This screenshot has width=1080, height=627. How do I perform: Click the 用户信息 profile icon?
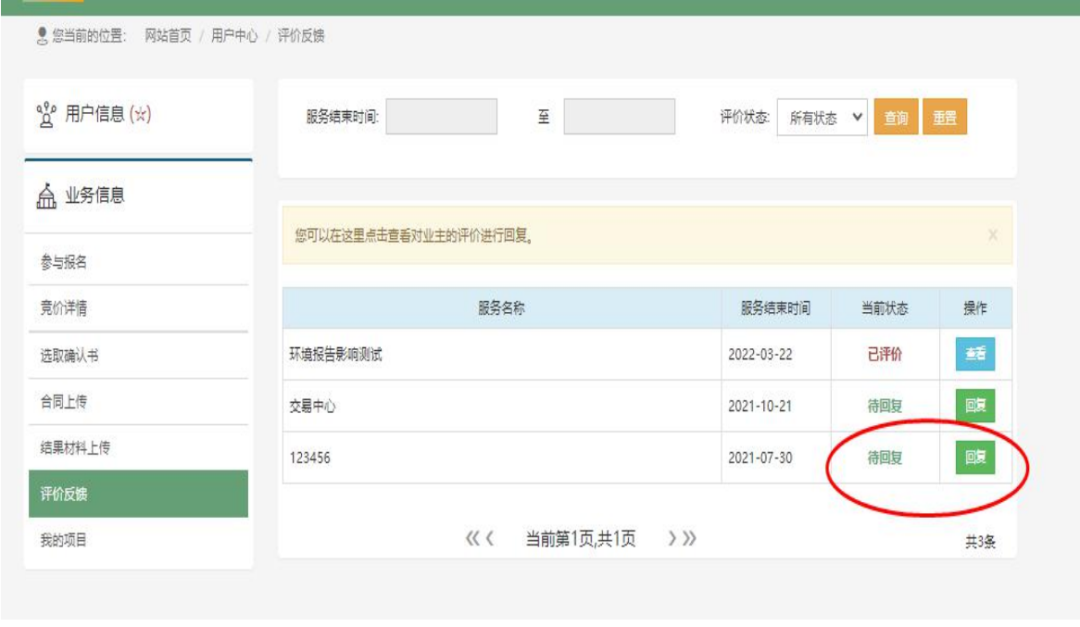pyautogui.click(x=46, y=114)
